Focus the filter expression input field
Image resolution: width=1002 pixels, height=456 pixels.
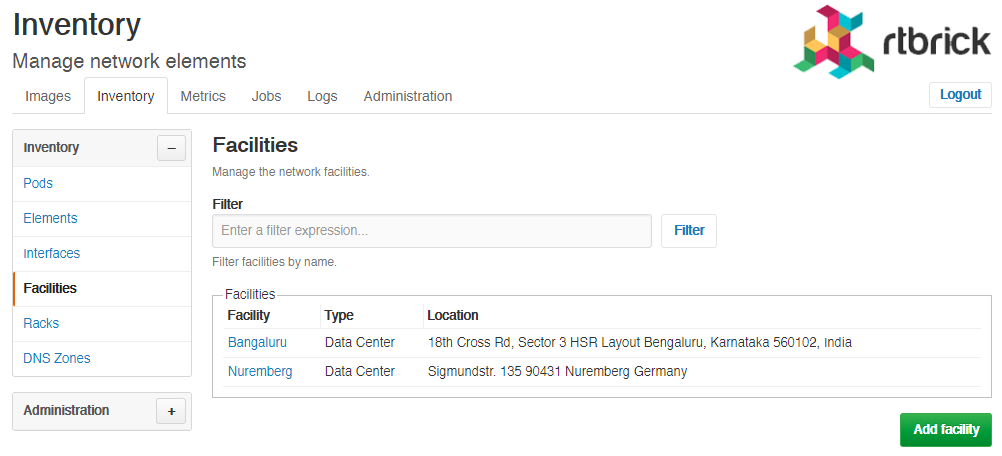tap(432, 231)
